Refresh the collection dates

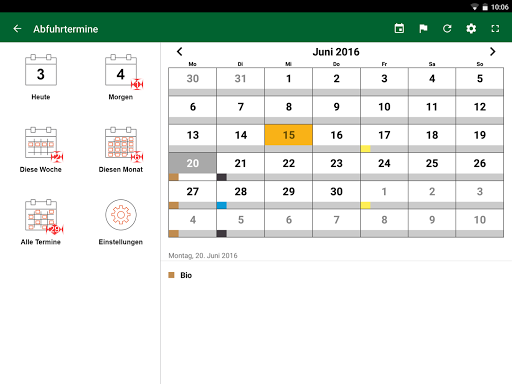[x=447, y=29]
